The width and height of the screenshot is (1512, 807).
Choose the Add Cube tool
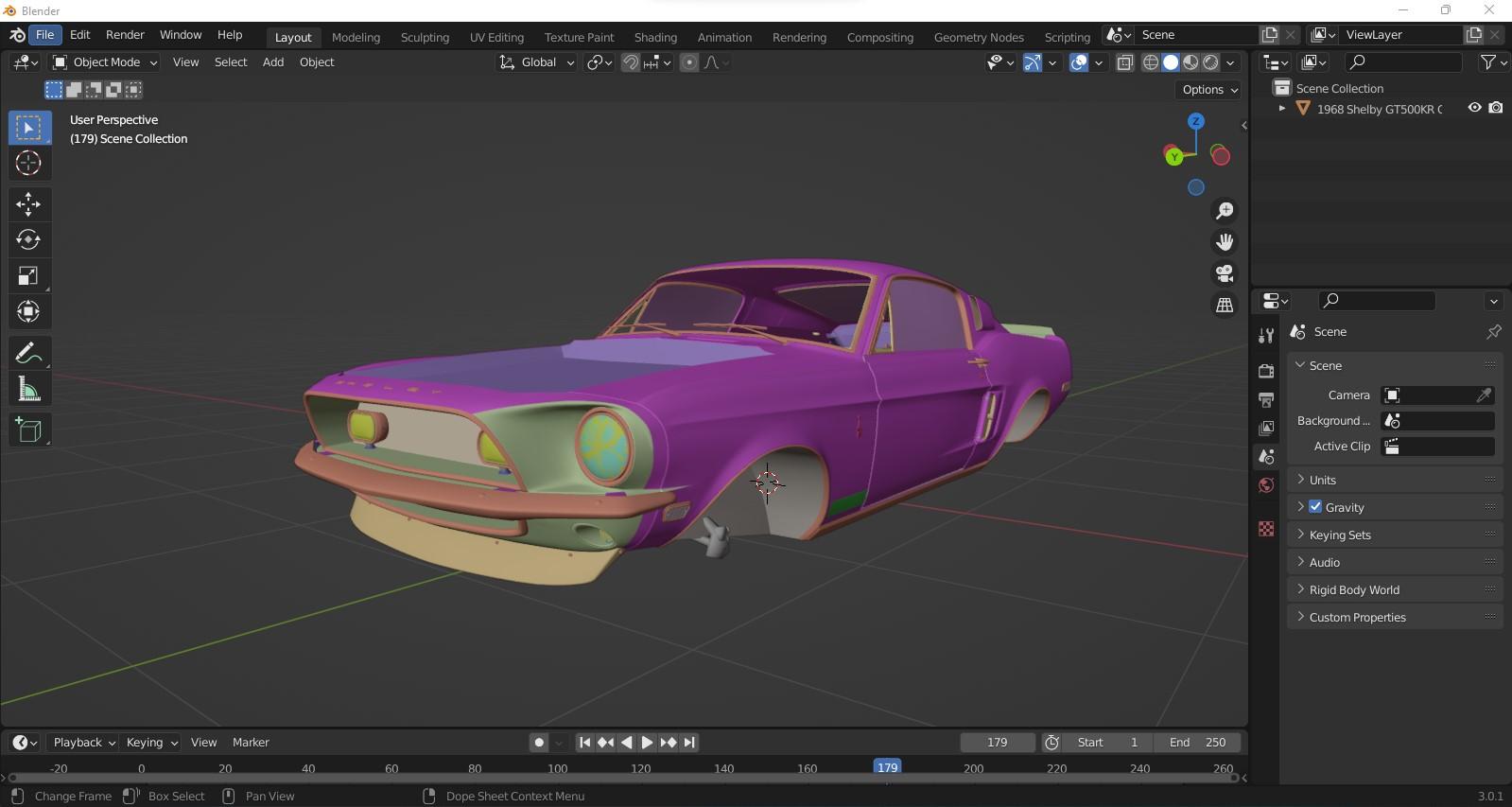28,430
